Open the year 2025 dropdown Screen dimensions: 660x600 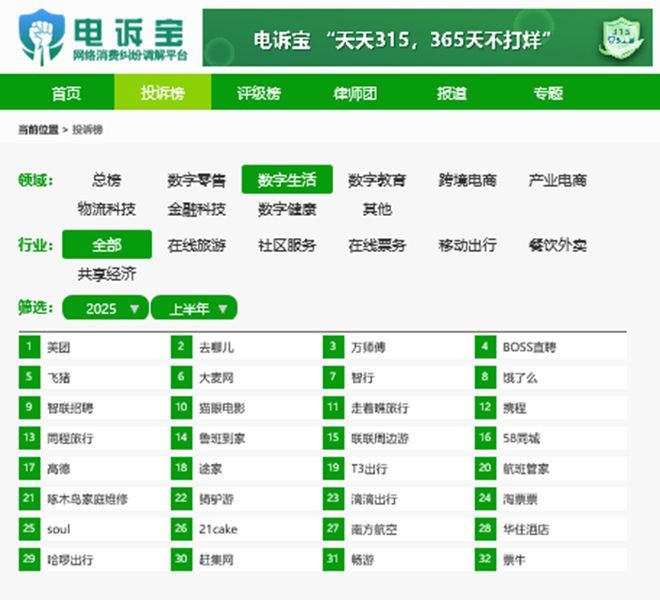(x=105, y=308)
